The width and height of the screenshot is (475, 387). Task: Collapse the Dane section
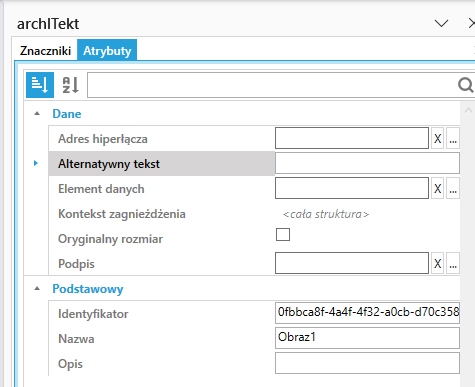click(37, 114)
